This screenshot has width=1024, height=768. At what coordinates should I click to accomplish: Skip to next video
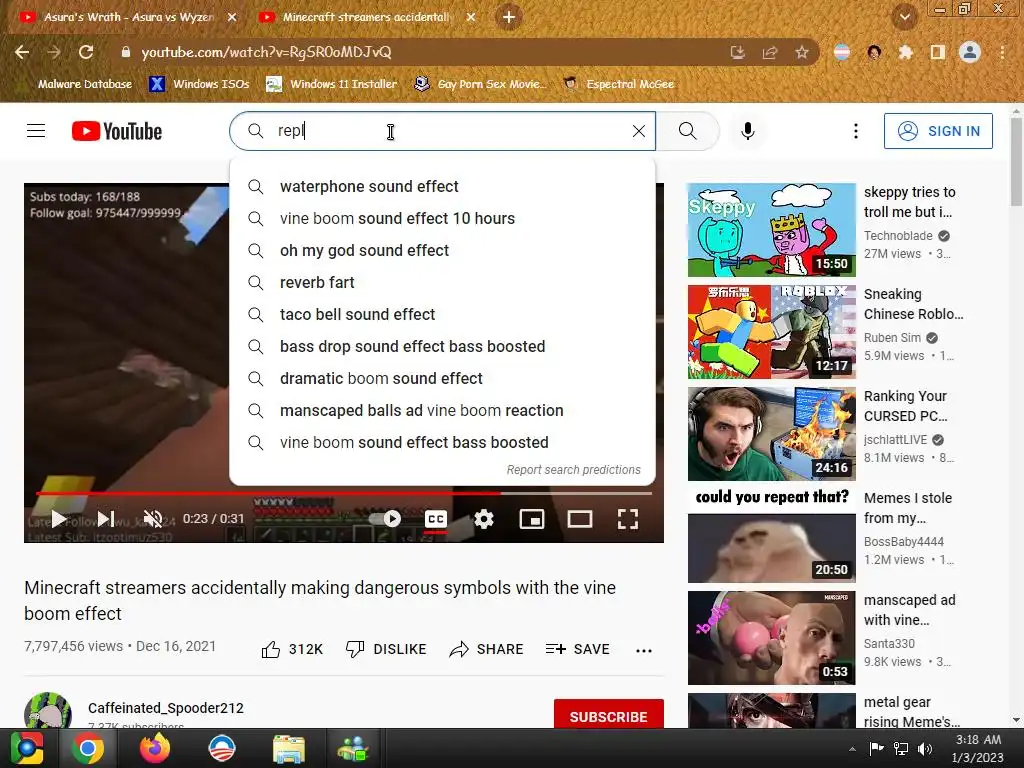(x=106, y=519)
